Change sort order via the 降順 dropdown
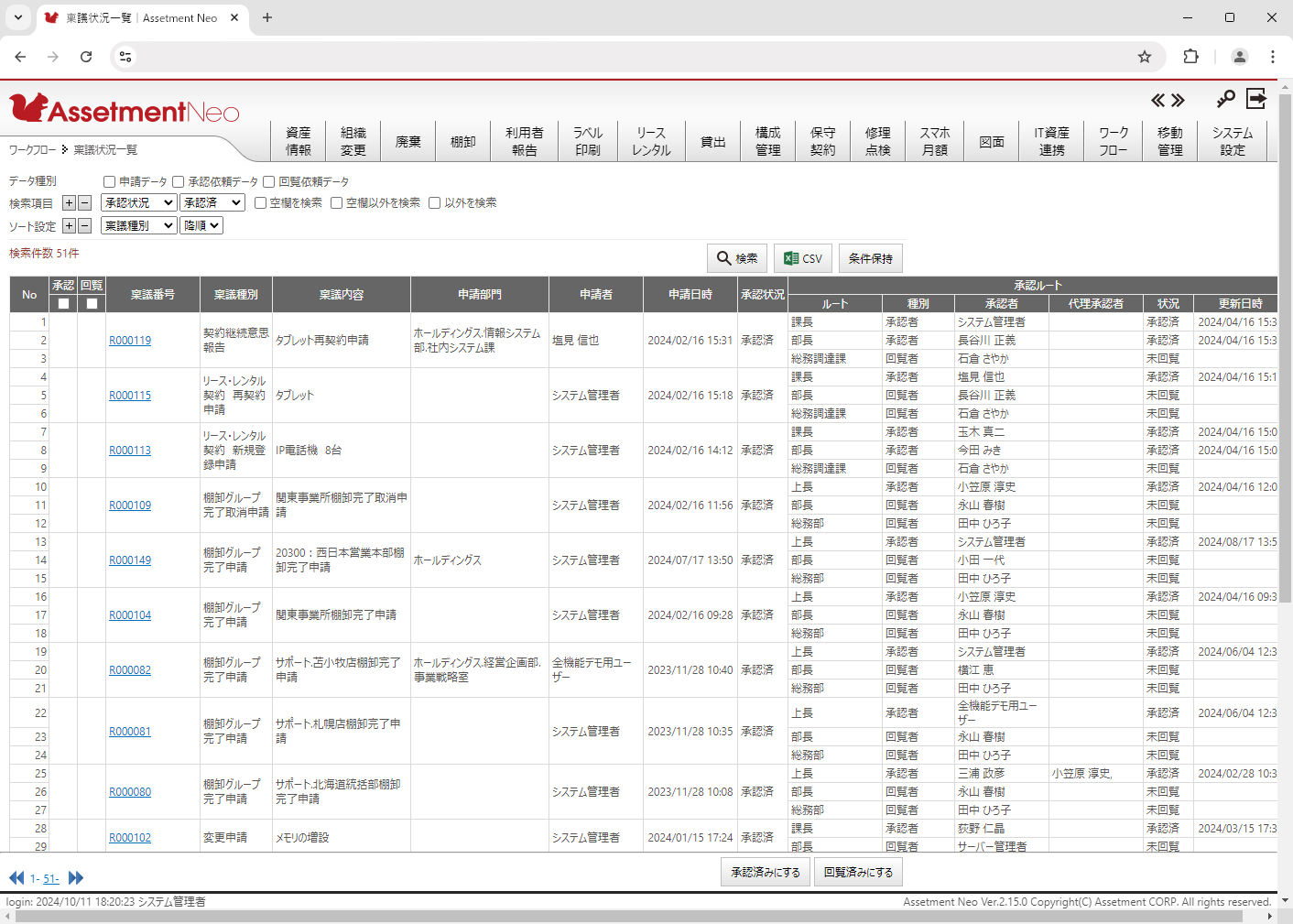The width and height of the screenshot is (1293, 924). click(201, 224)
